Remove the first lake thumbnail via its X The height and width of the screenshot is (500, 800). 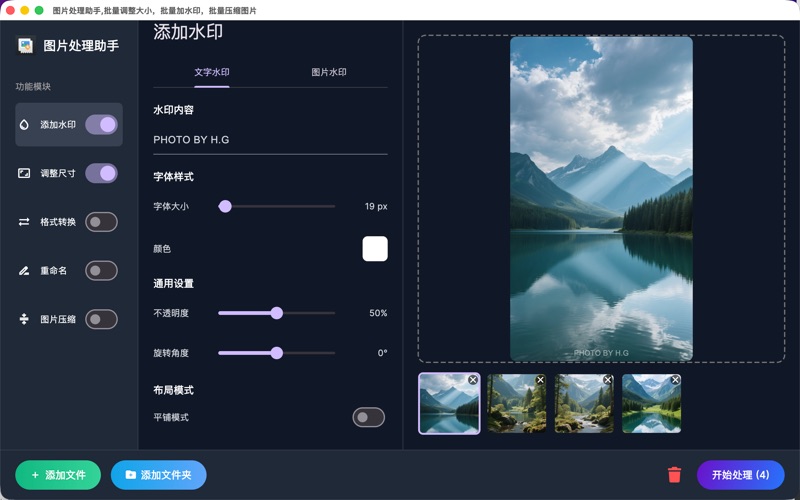pyautogui.click(x=473, y=380)
